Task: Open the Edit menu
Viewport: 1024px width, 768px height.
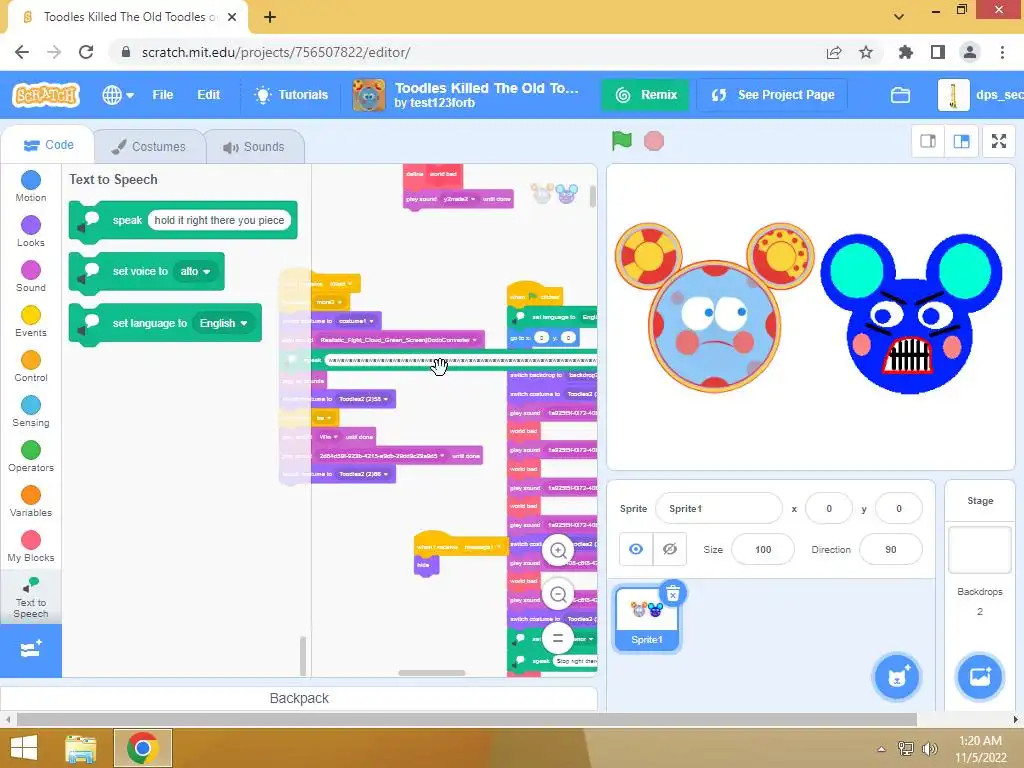Action: tap(208, 95)
